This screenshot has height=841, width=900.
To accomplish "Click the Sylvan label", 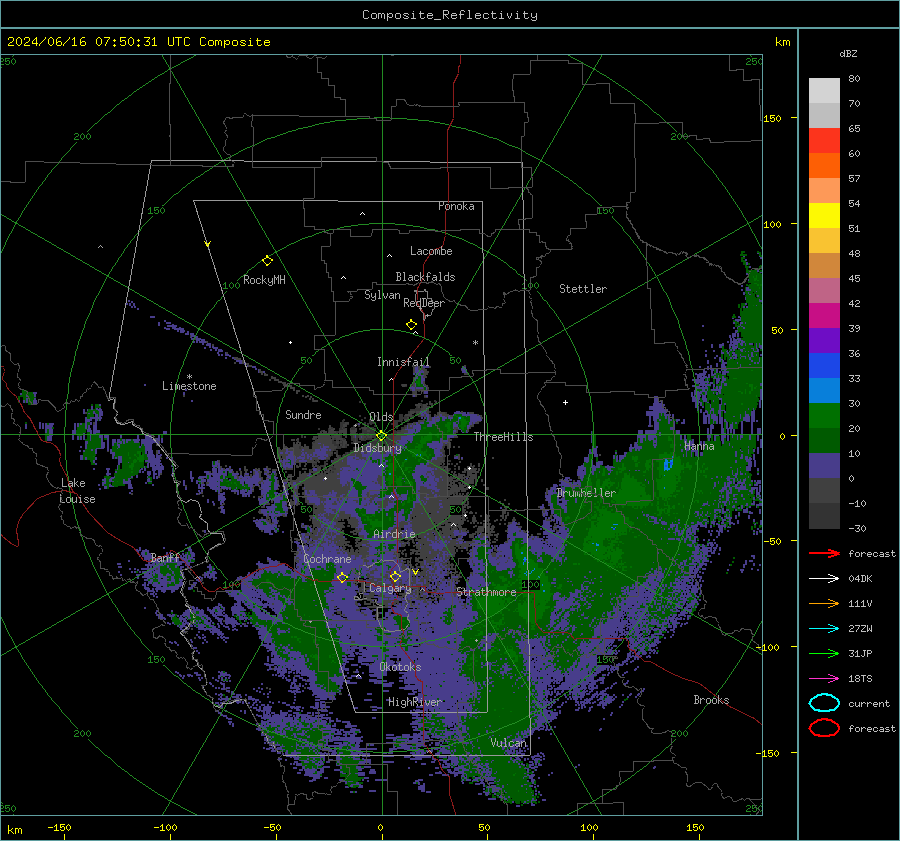I will (382, 295).
